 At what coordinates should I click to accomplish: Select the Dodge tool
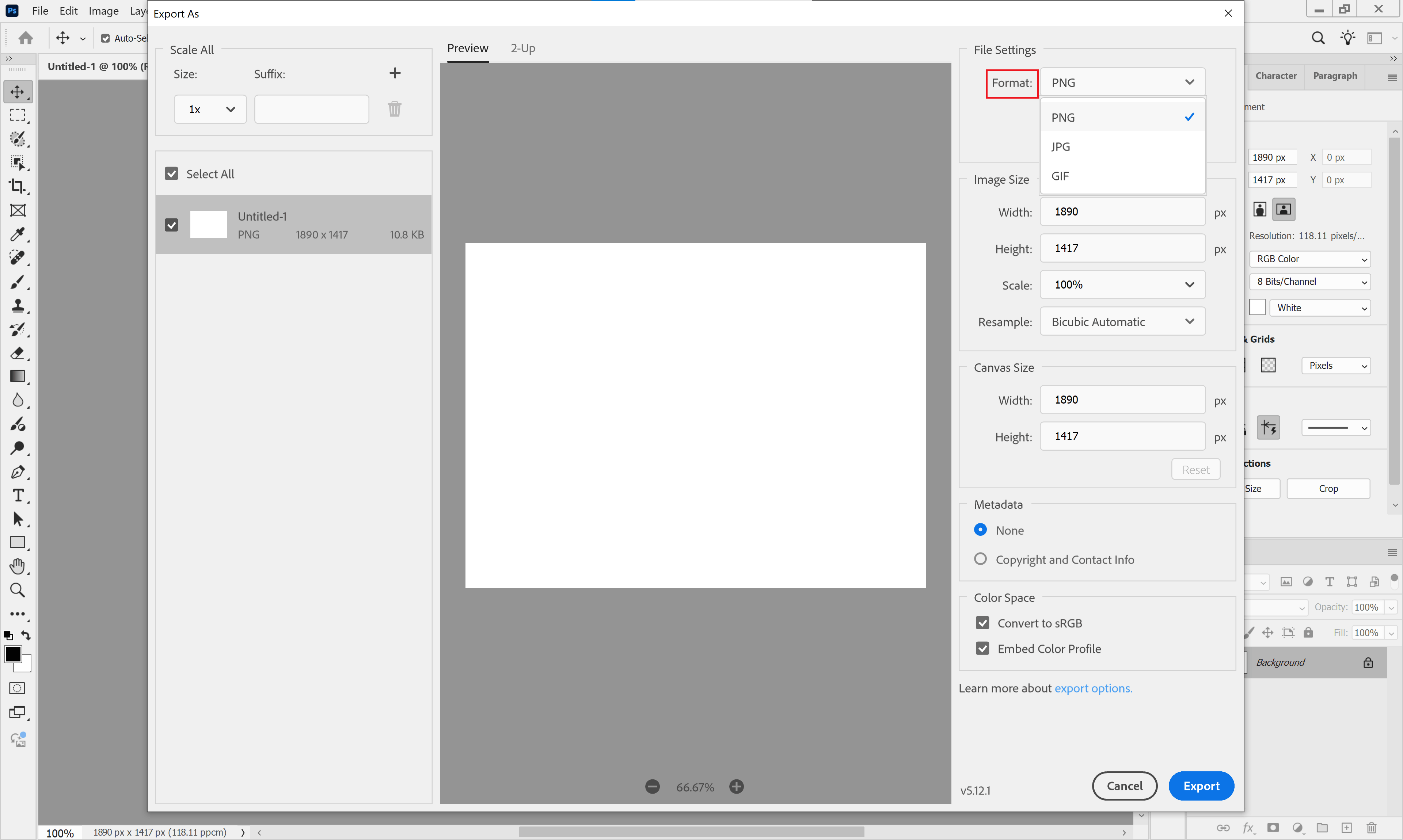(18, 448)
